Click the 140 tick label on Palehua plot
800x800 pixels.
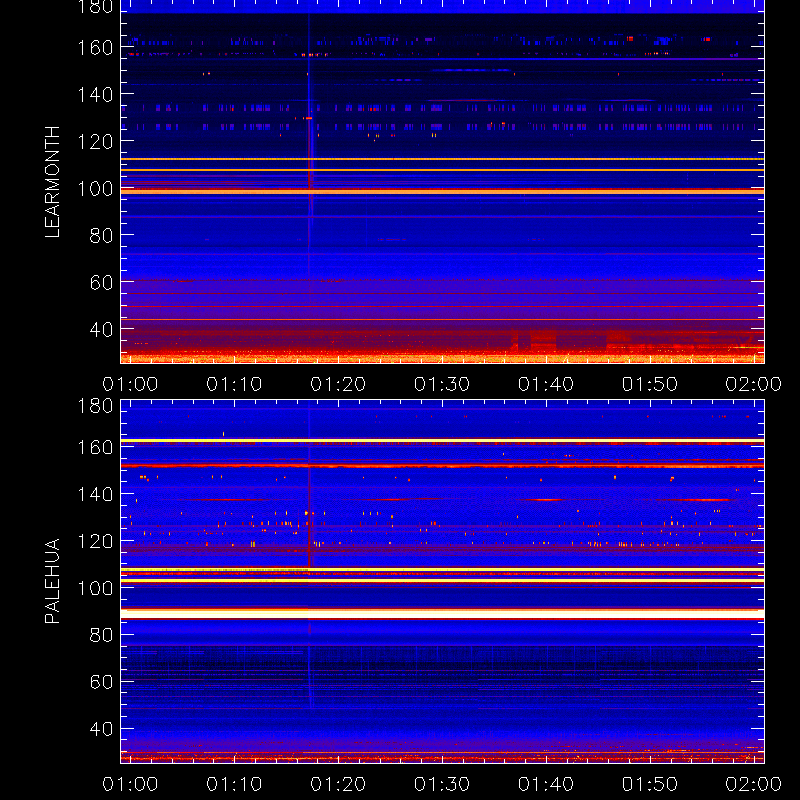(x=95, y=494)
